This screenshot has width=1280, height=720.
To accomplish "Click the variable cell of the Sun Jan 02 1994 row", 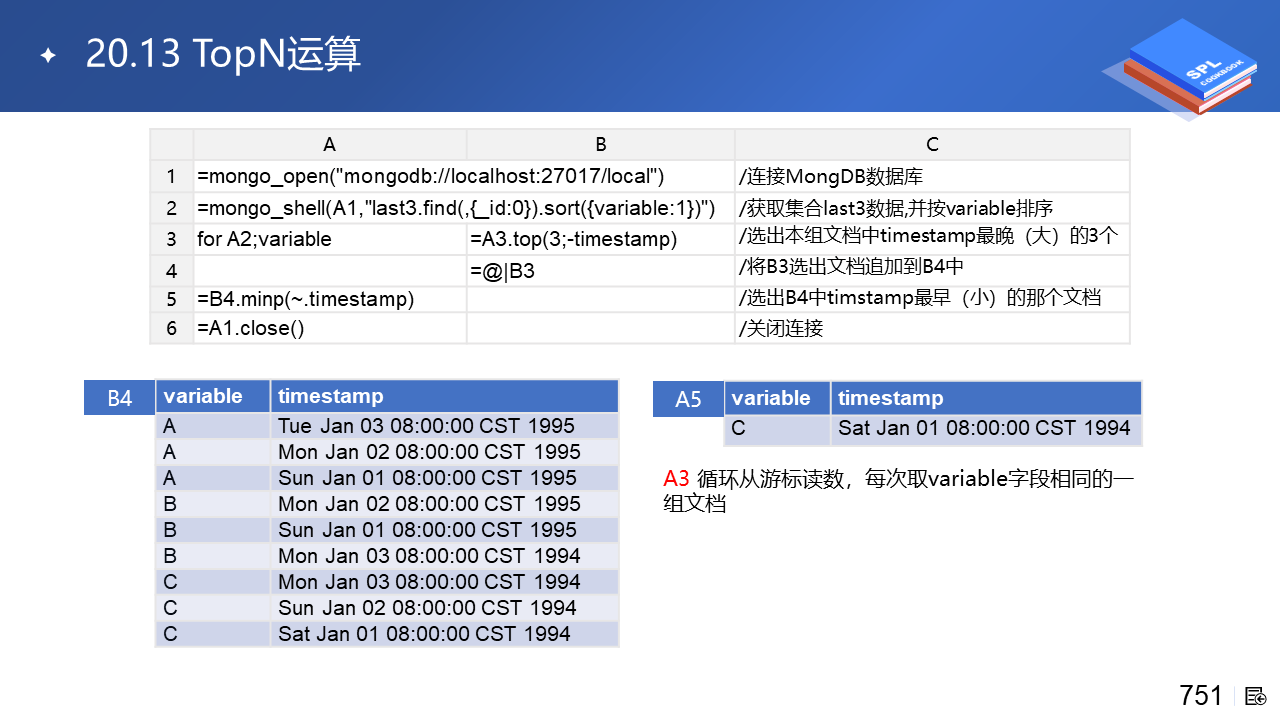I will pyautogui.click(x=213, y=607).
